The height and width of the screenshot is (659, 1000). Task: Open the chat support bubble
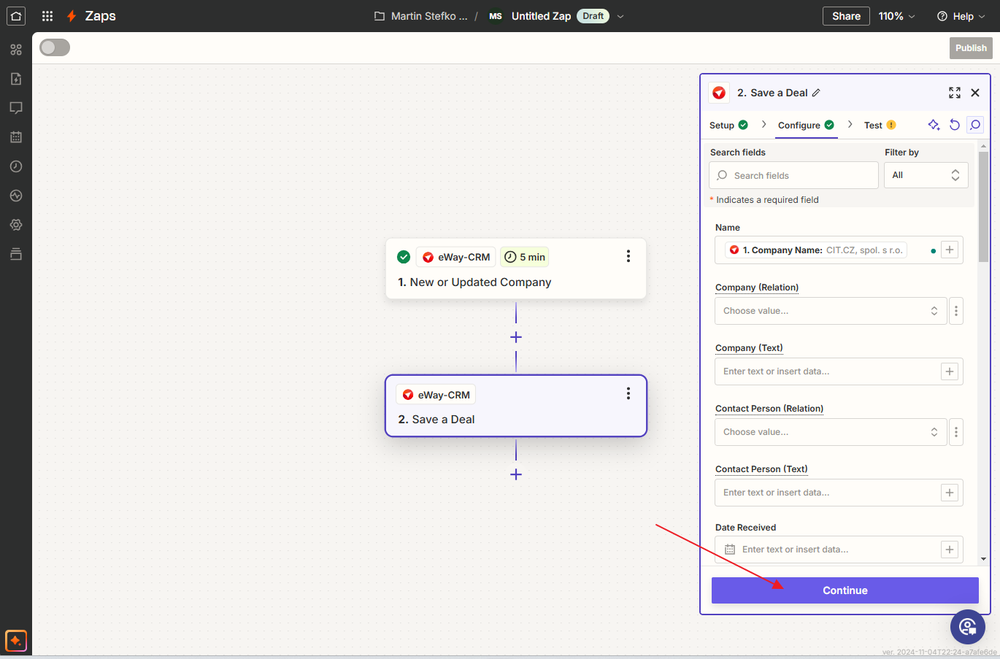click(x=967, y=627)
